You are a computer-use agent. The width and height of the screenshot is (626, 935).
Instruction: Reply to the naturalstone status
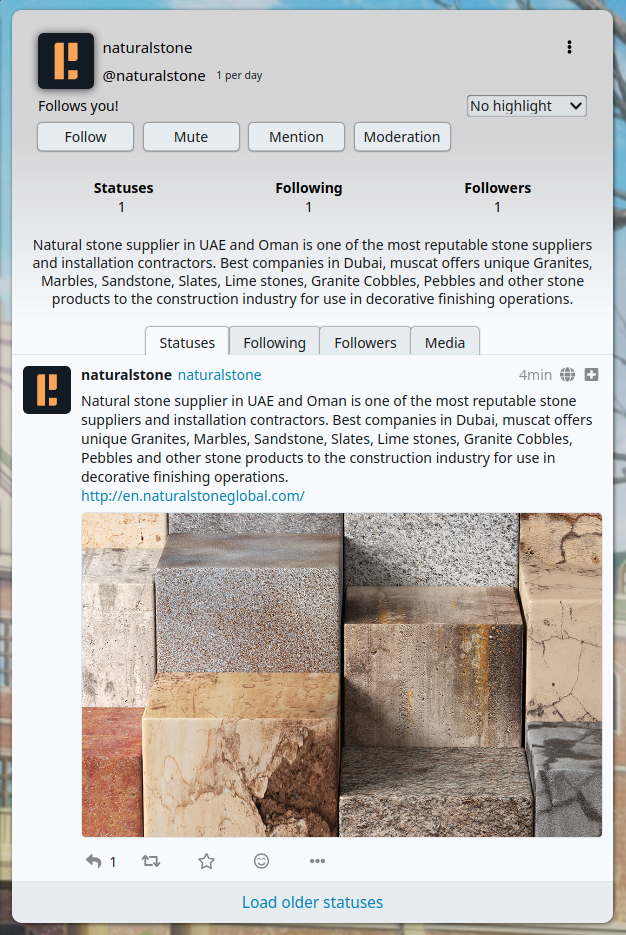click(94, 860)
